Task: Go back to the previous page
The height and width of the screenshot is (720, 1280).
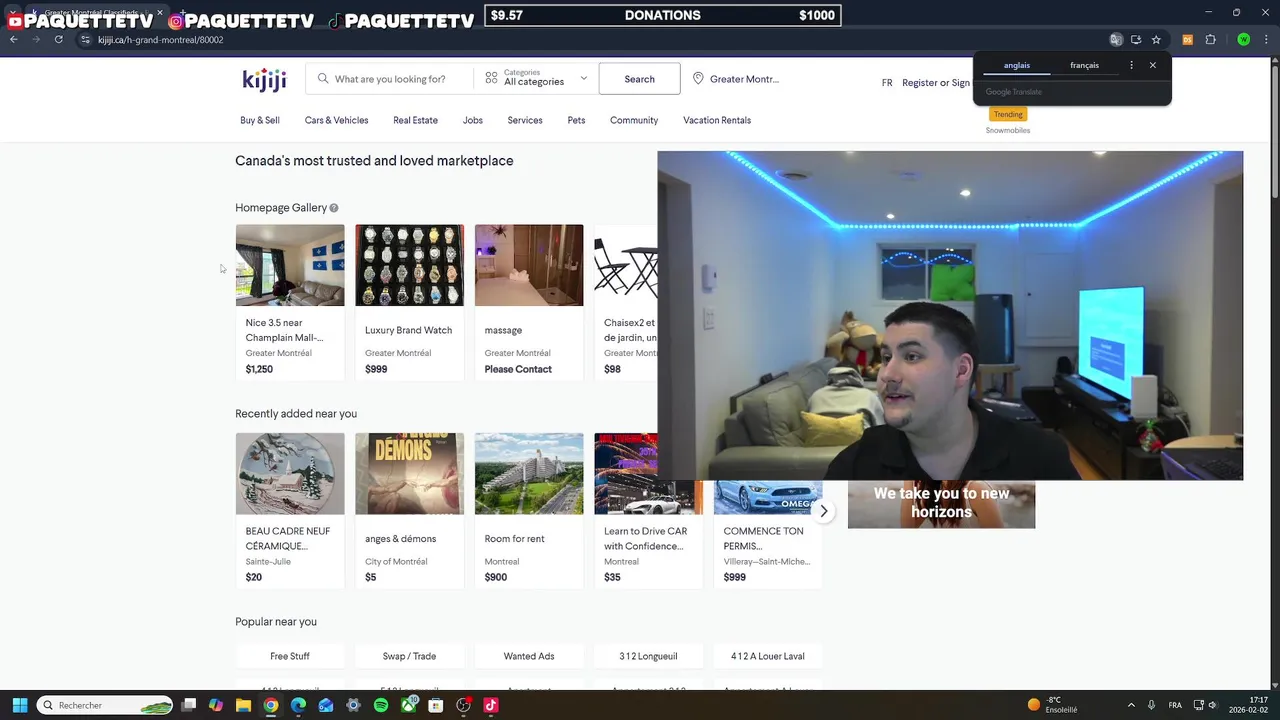Action: 14,40
